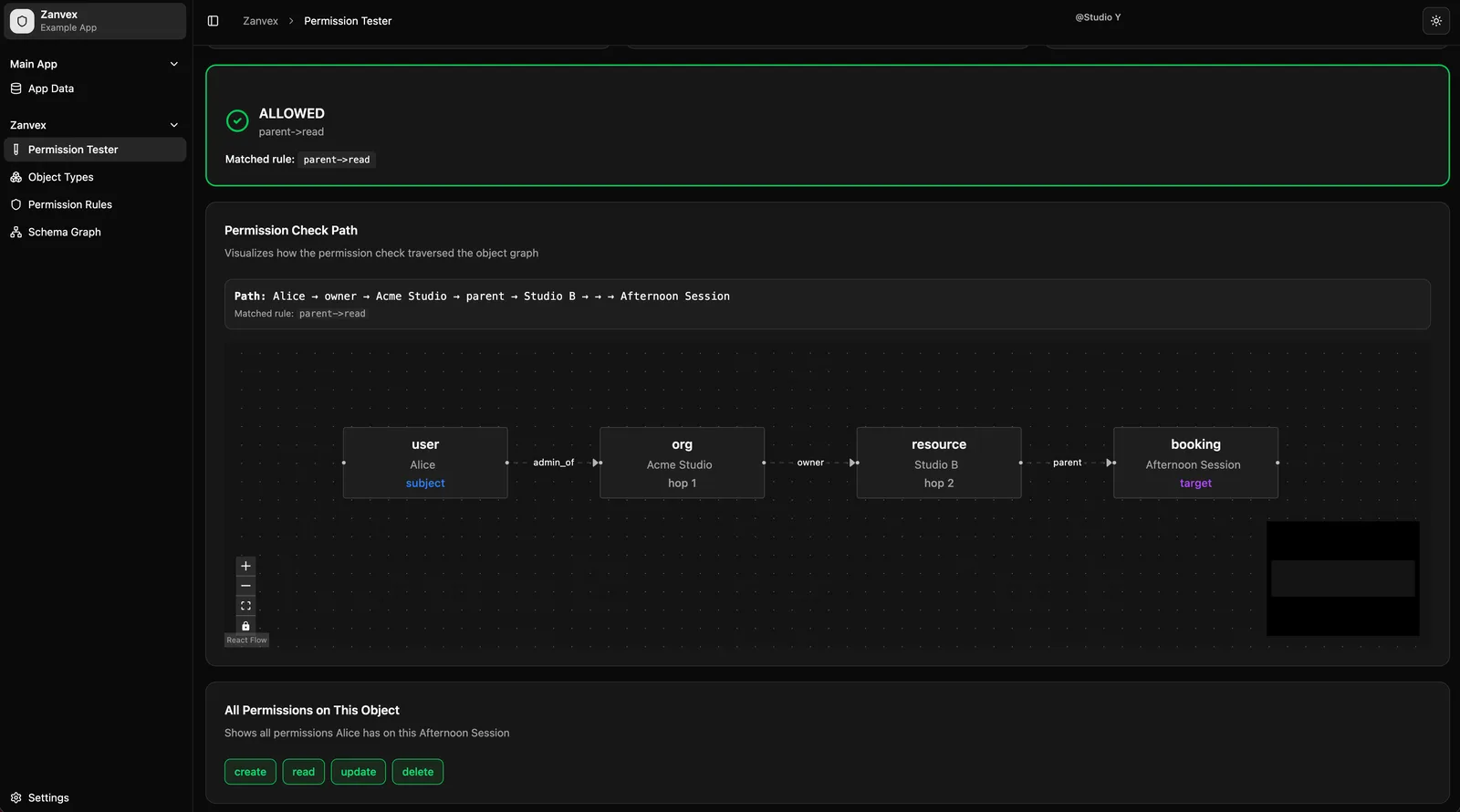This screenshot has height=812, width=1460.
Task: Click the delete permission badge
Action: [418, 772]
